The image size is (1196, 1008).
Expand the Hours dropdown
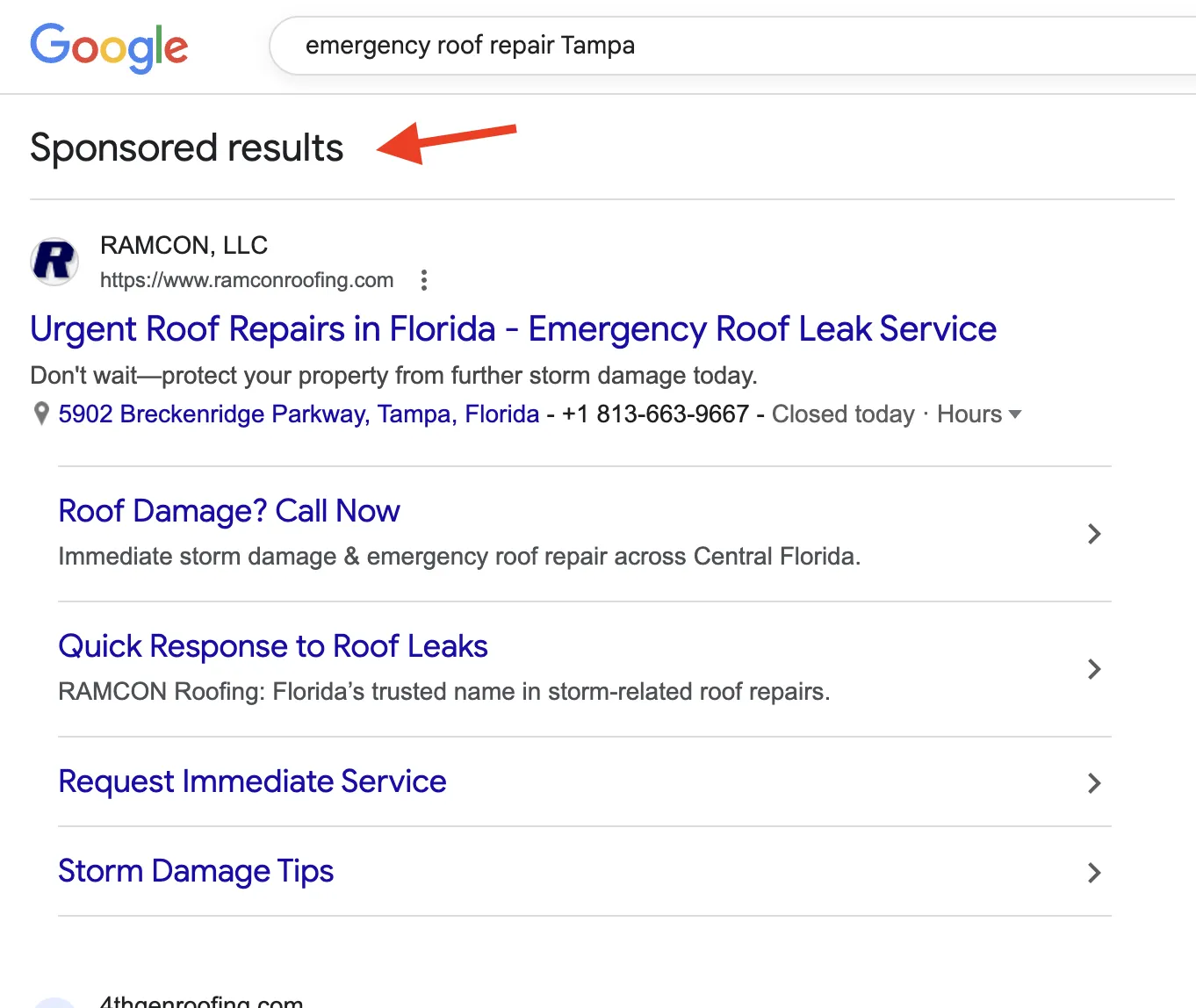pos(977,414)
